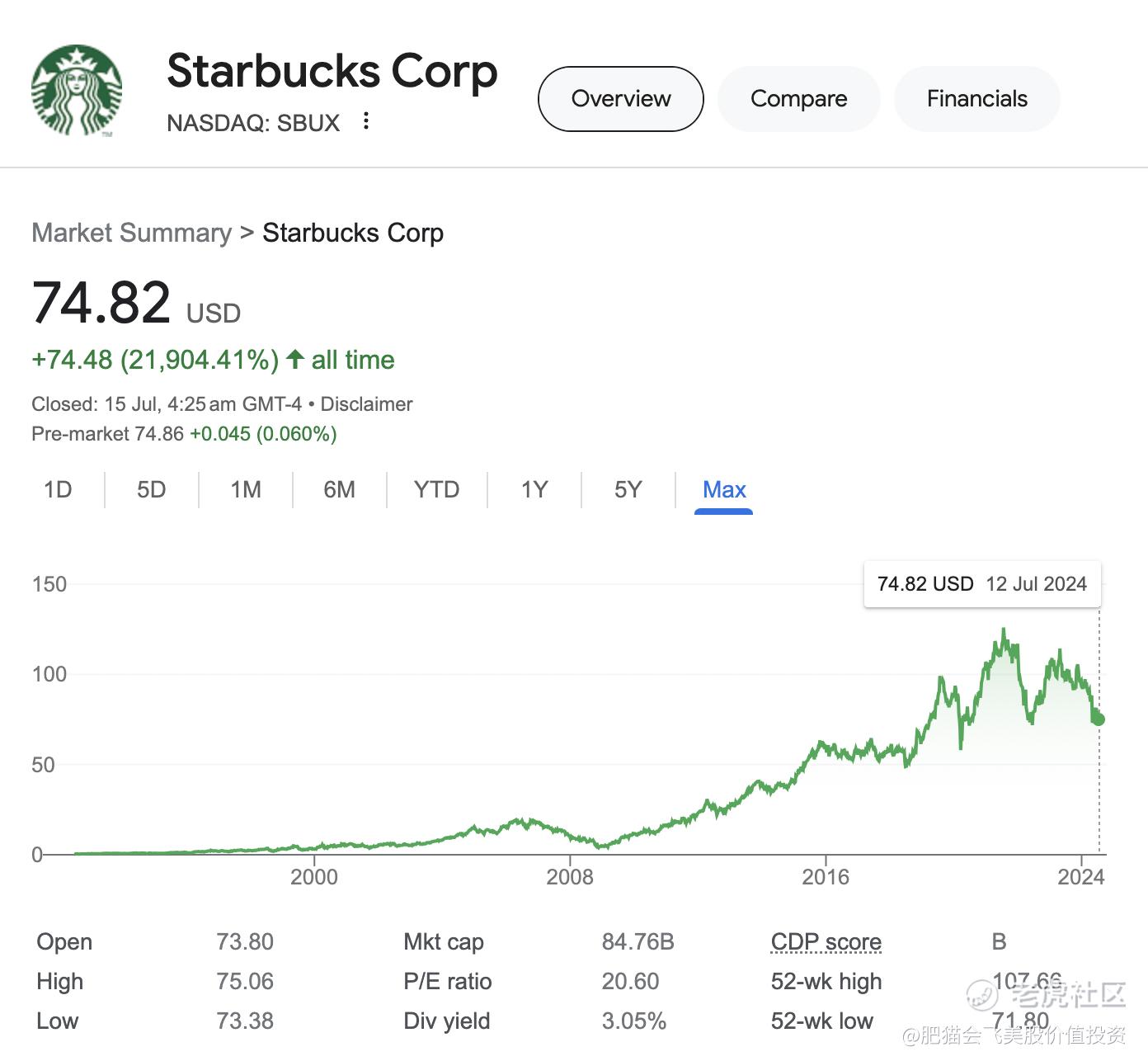This screenshot has height=1061, width=1148.
Task: Click the green dot on the chart endpoint
Action: tap(1098, 719)
